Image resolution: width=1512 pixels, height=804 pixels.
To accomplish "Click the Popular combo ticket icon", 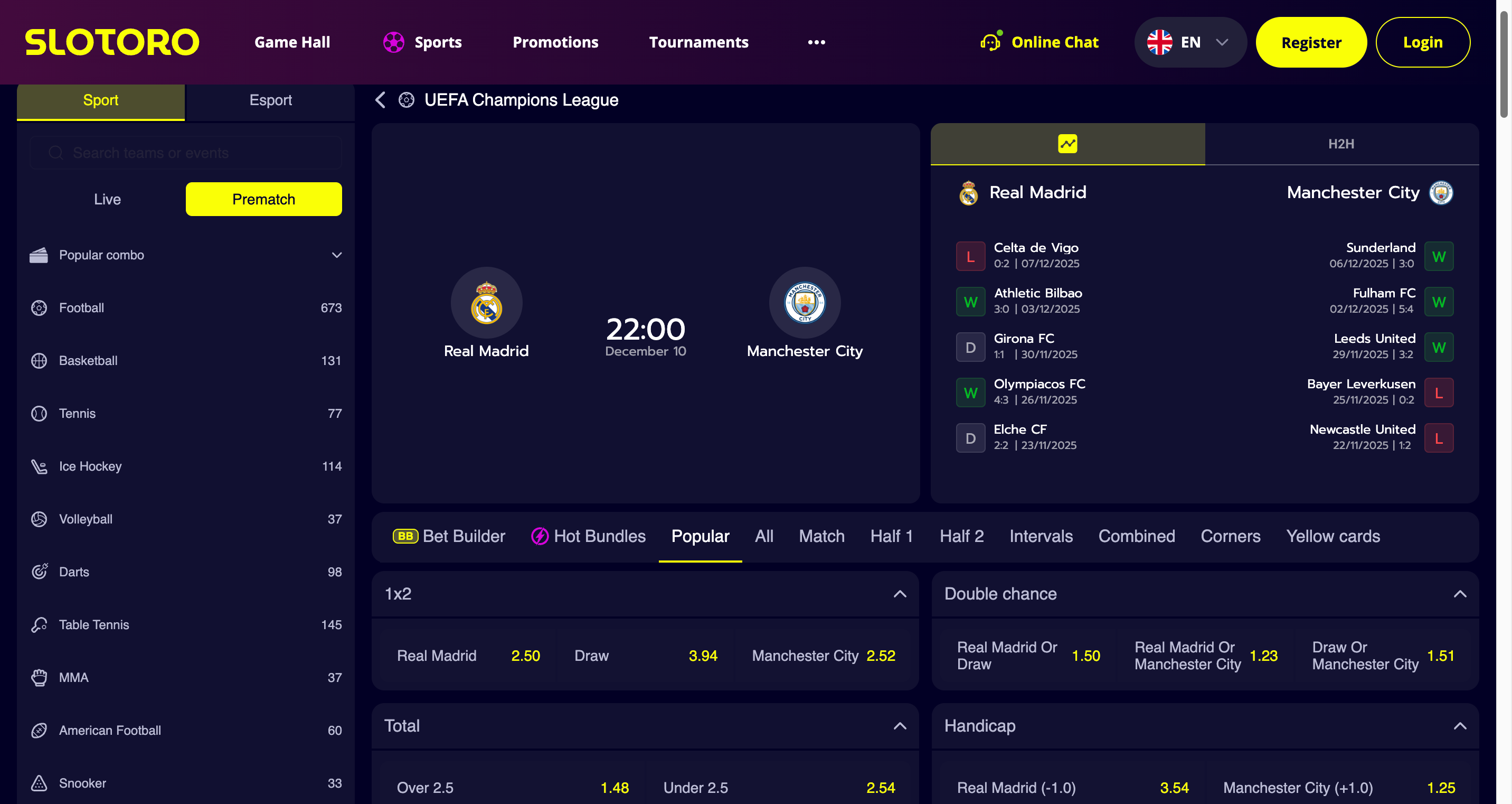I will (x=39, y=255).
